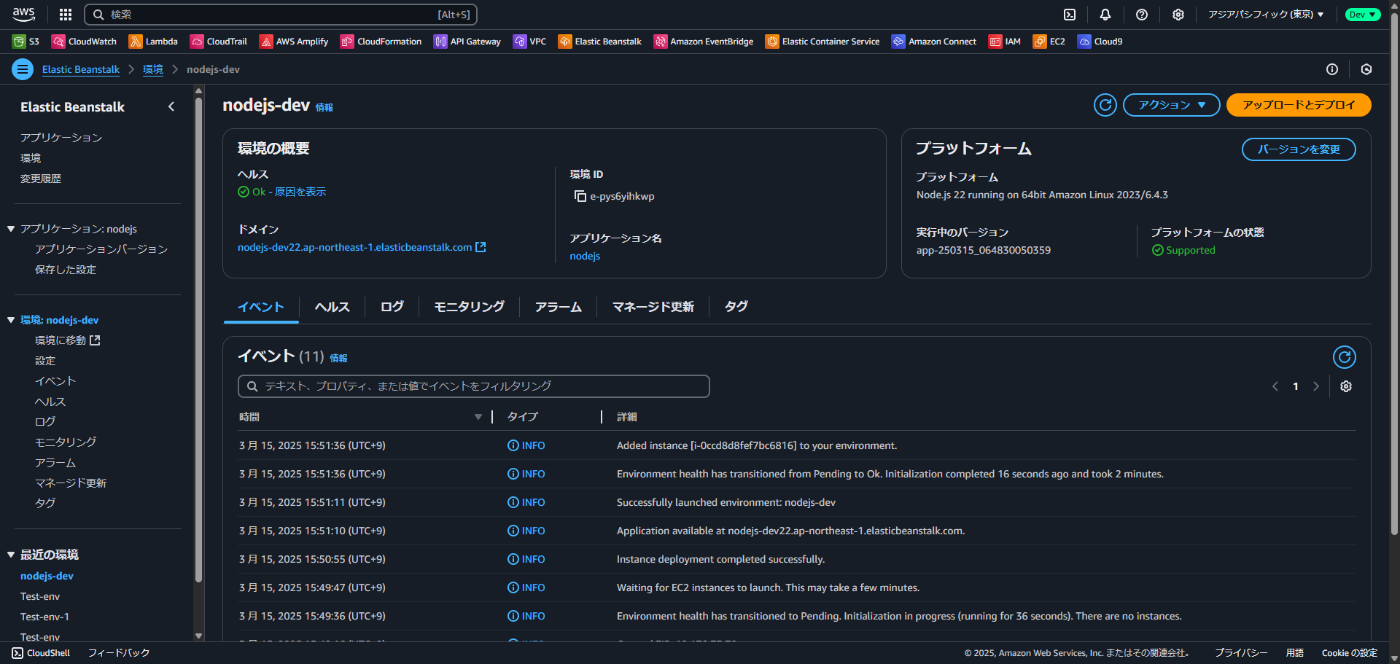
Task: Refresh the events list
Action: (1345, 357)
